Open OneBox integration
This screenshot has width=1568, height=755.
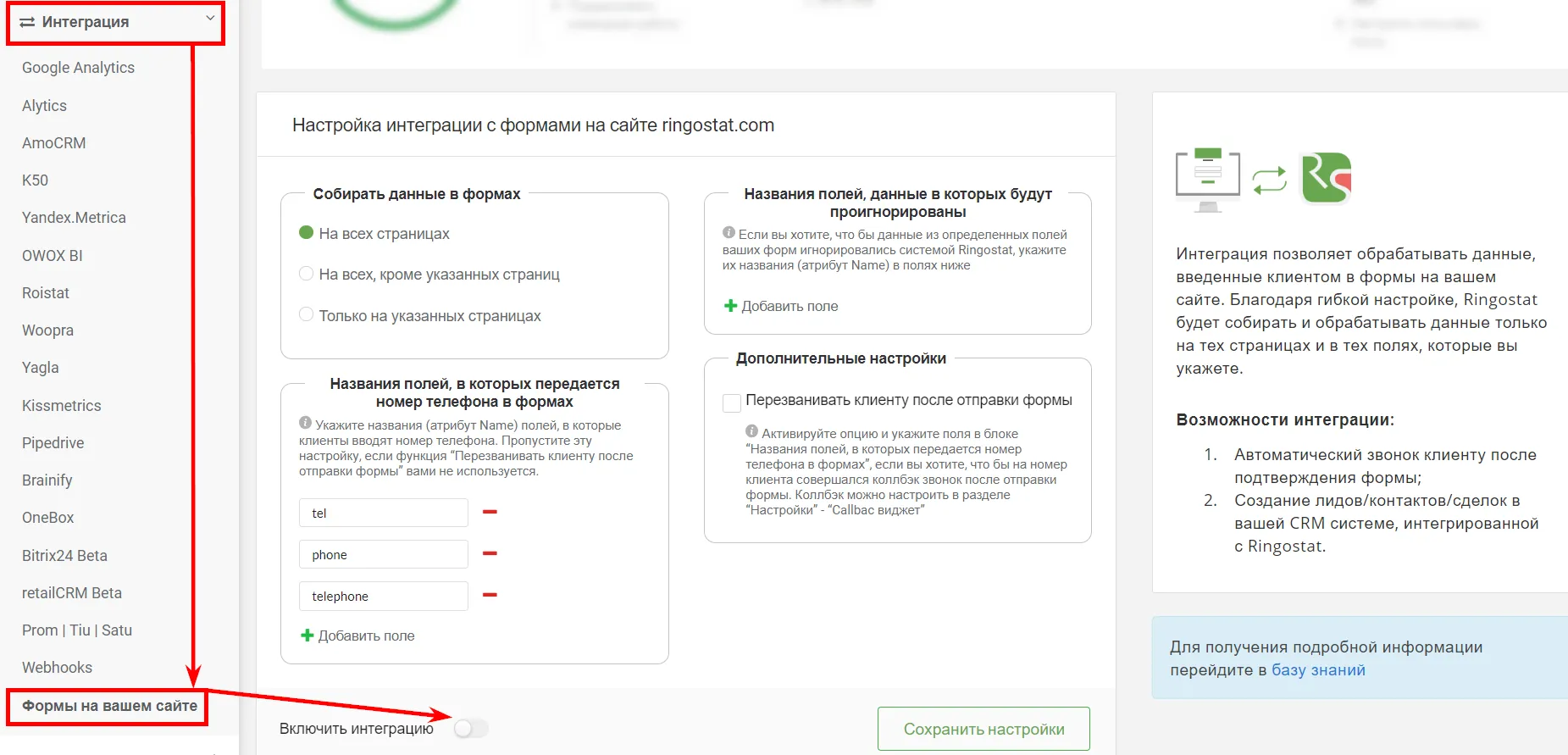point(47,518)
